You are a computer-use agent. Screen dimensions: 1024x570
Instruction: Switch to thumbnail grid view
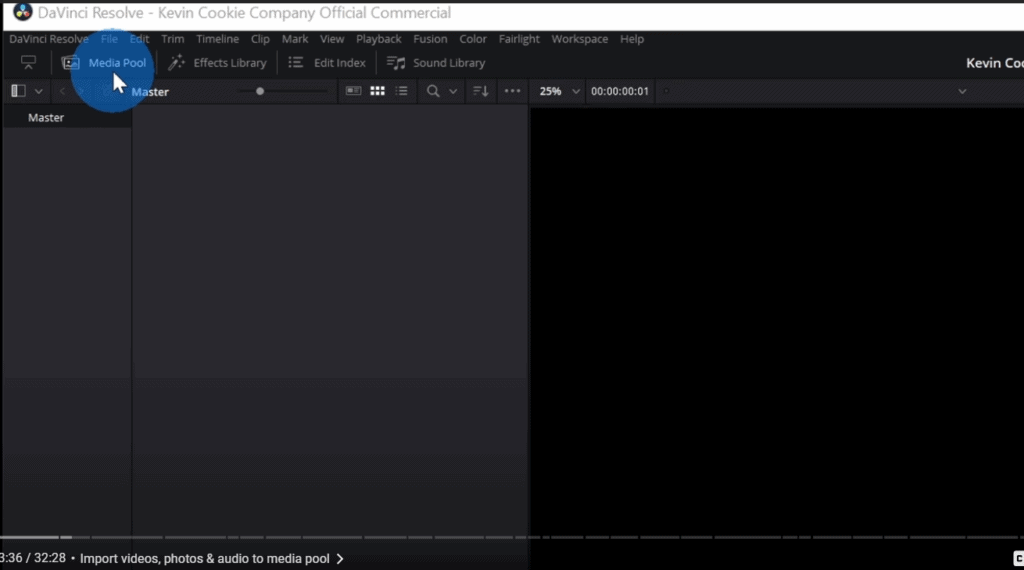(377, 91)
